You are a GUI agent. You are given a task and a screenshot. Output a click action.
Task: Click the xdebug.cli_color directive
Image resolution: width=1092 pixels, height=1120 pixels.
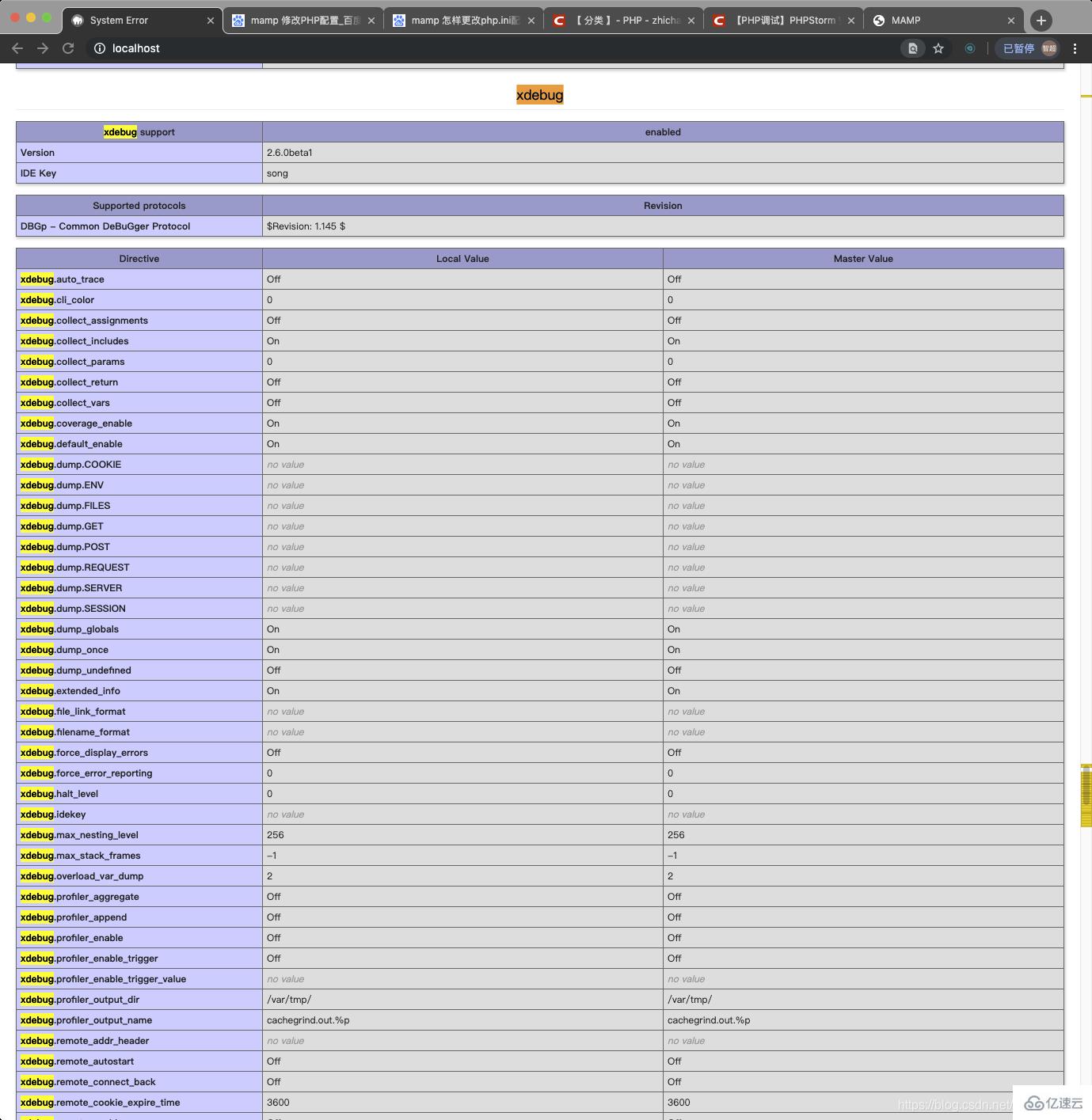click(57, 300)
